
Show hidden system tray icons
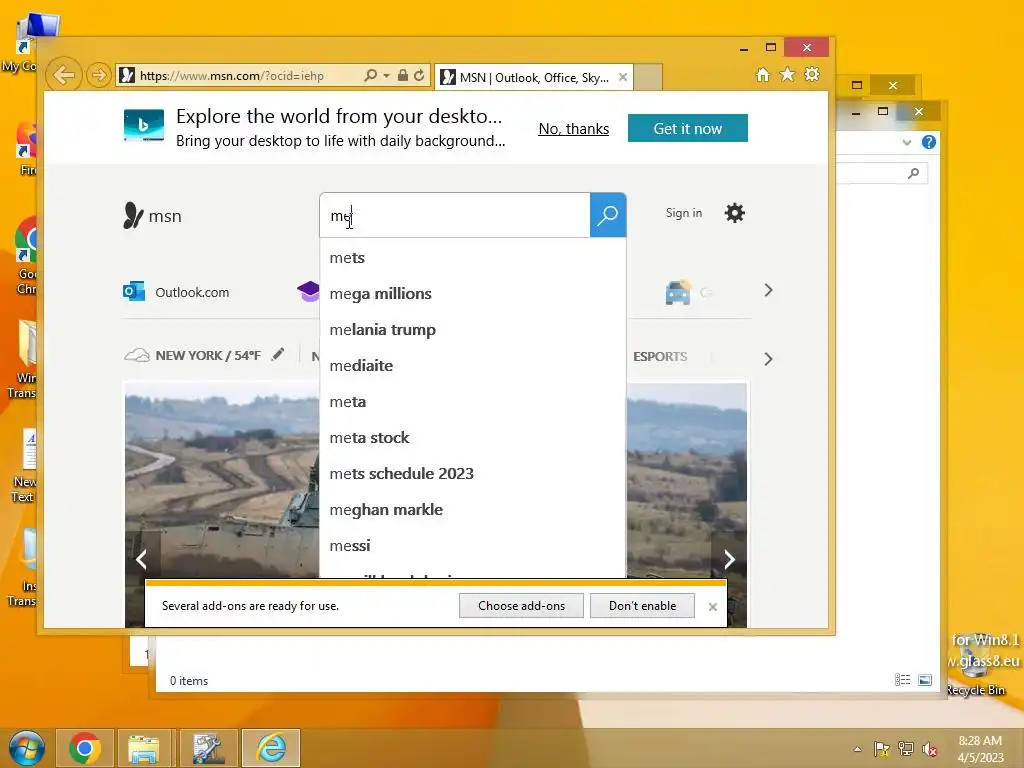pyautogui.click(x=857, y=749)
